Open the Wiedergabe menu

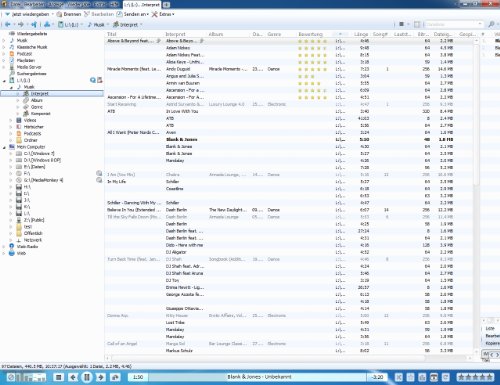click(77, 4)
